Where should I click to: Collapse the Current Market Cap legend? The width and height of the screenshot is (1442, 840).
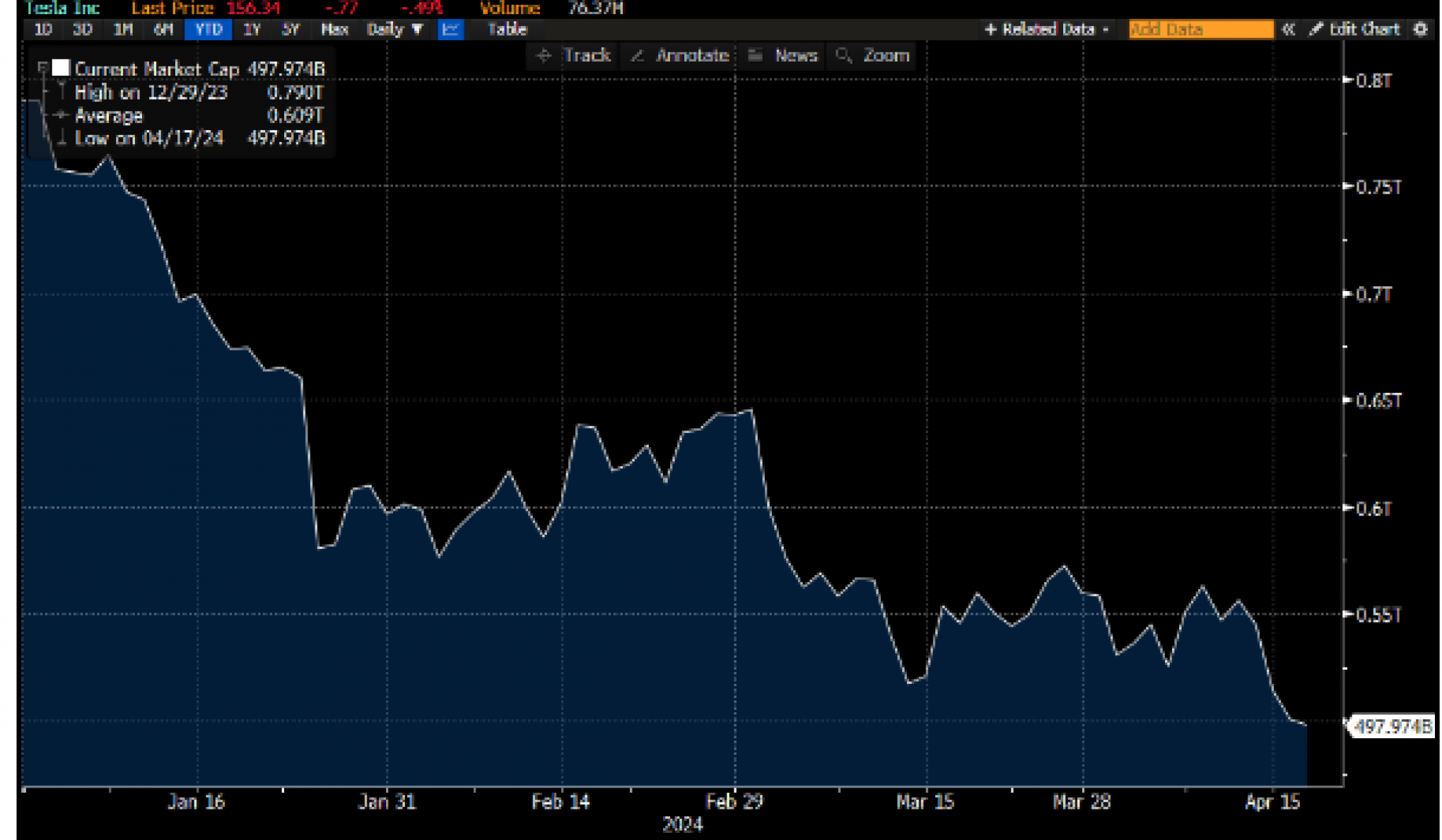(42, 69)
